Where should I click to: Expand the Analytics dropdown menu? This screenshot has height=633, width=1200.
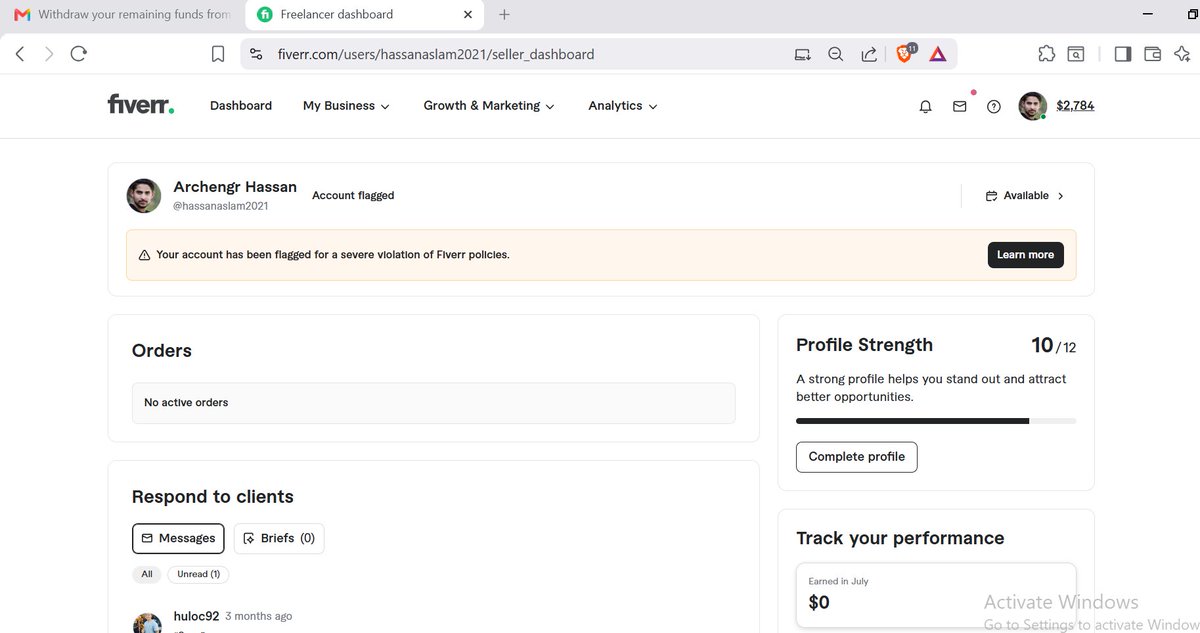tap(623, 106)
